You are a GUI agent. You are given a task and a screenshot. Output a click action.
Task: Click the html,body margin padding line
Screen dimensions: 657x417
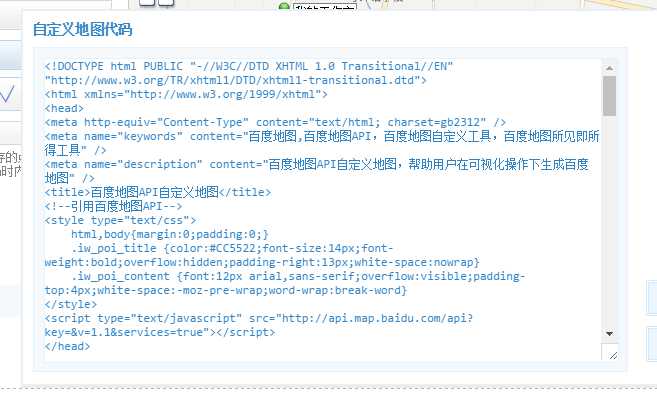point(170,234)
